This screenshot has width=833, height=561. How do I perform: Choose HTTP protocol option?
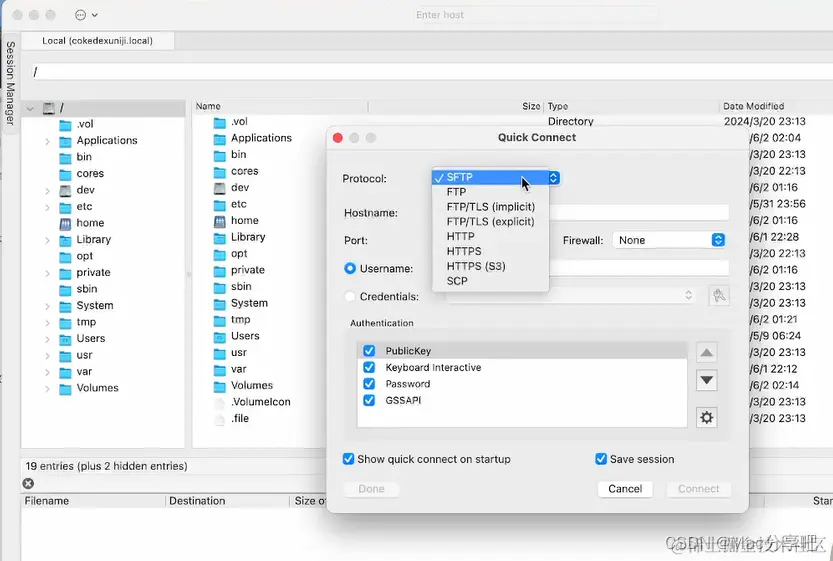(x=490, y=236)
